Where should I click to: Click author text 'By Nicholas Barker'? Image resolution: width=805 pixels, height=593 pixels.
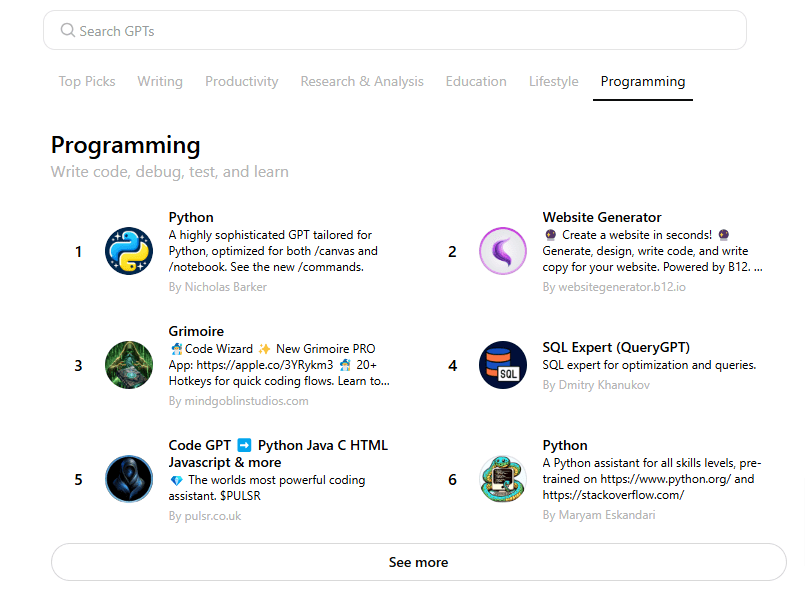(218, 287)
